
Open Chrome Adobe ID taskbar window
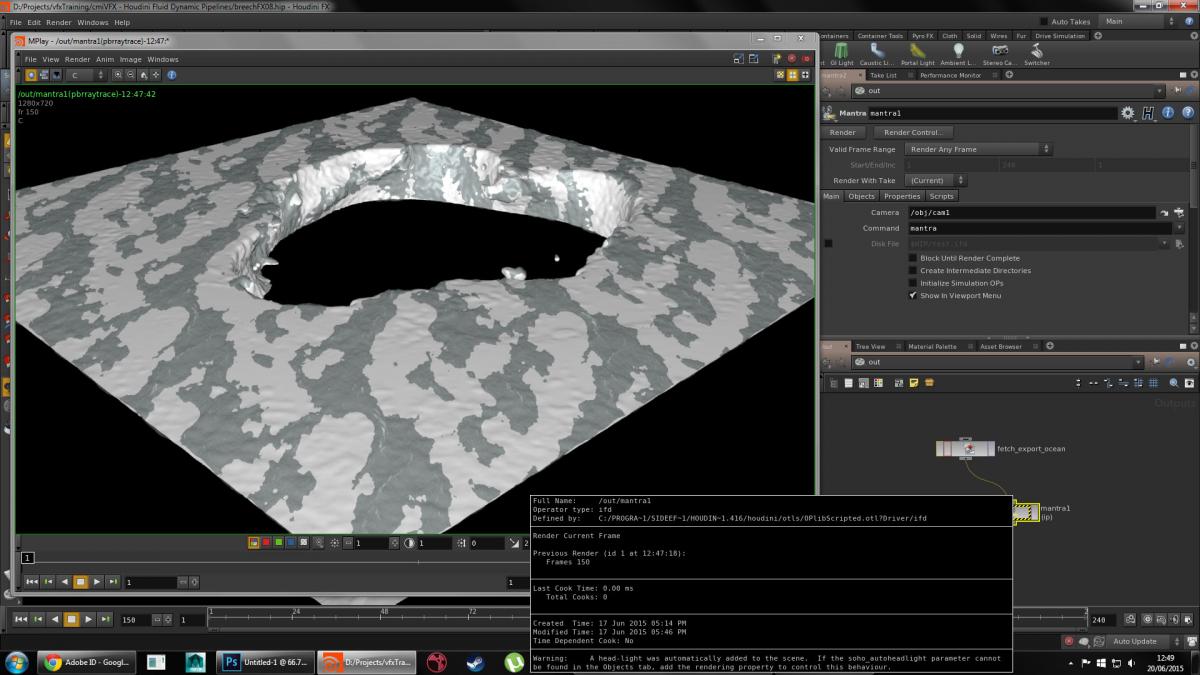click(84, 662)
